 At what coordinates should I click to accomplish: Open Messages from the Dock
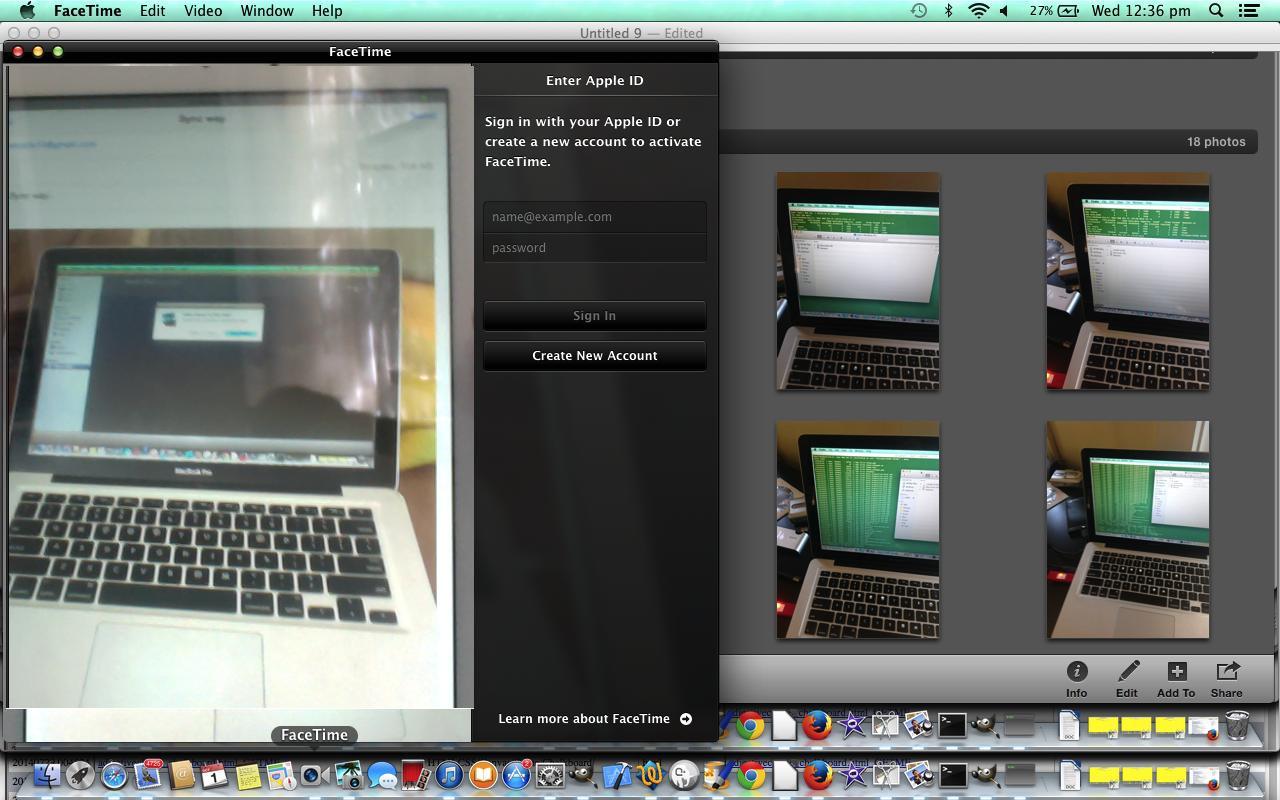(383, 776)
